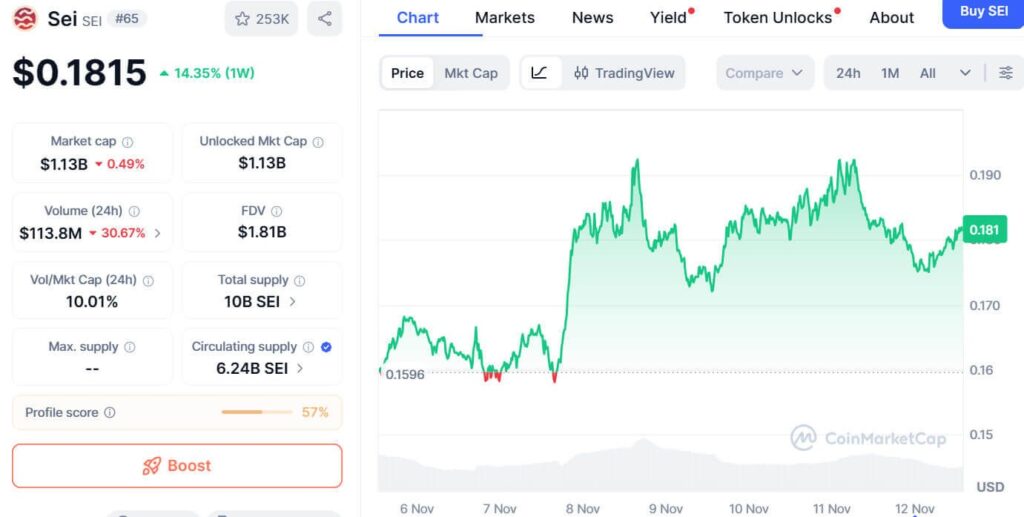Click the Profile score progress bar
Image resolution: width=1024 pixels, height=517 pixels.
pyautogui.click(x=255, y=412)
